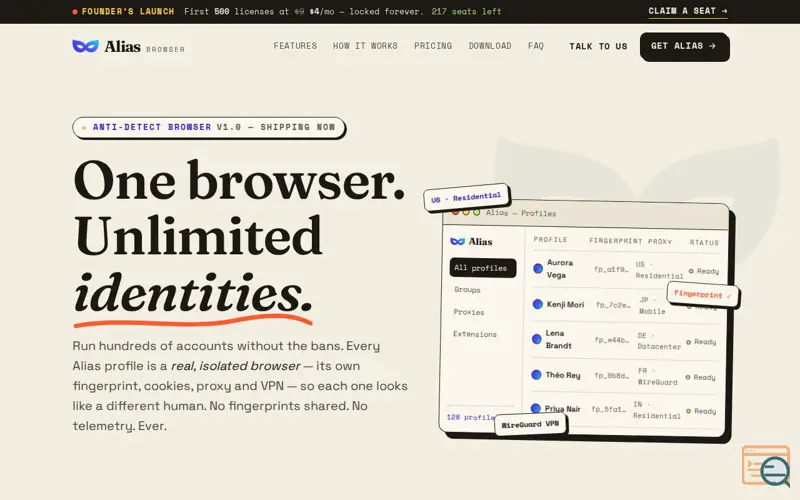
Task: Click the IN · Residential proxy cell
Action: tap(656, 410)
